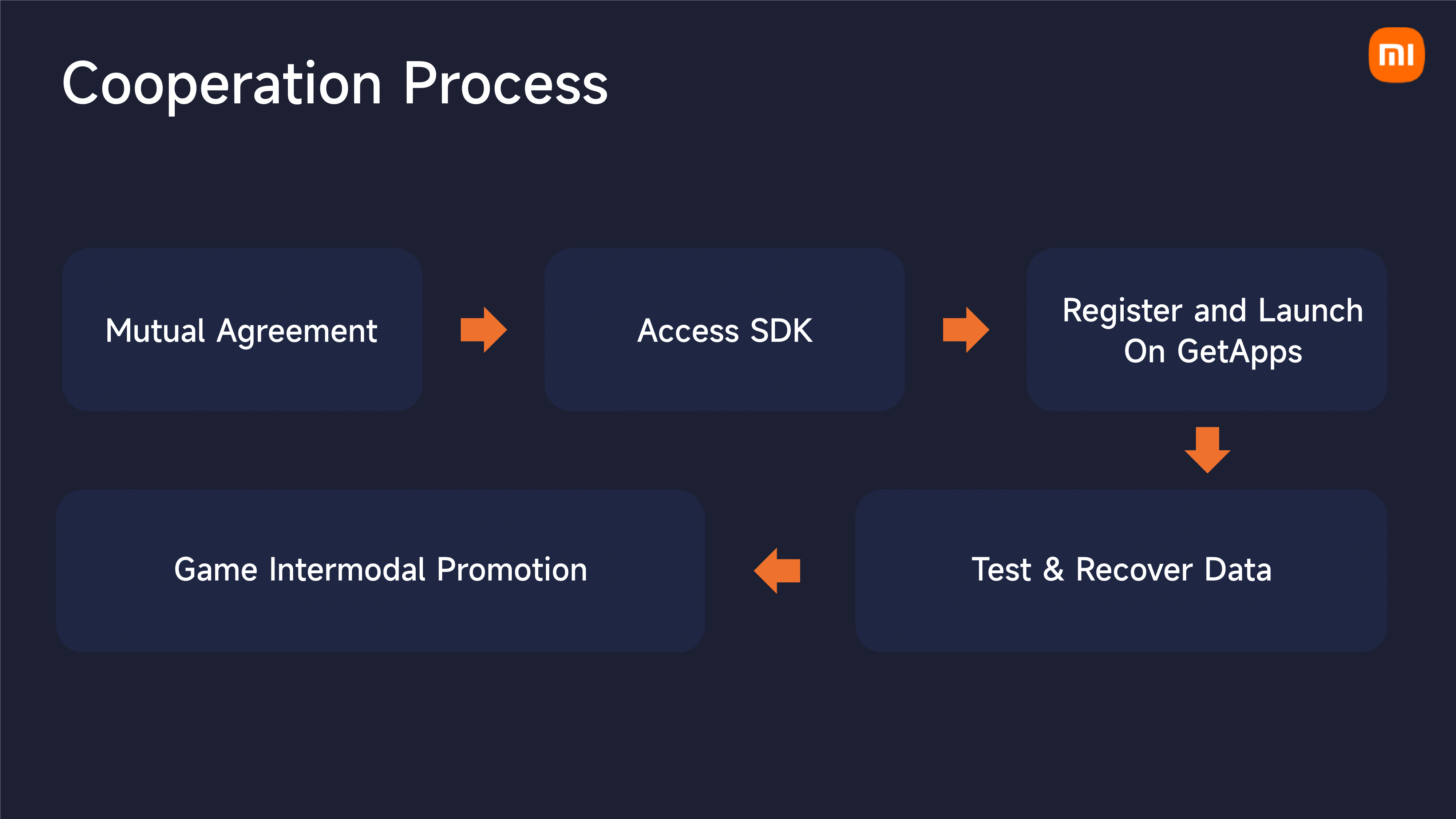Viewport: 1456px width, 819px height.
Task: Click the word "Process" in the title
Action: coord(505,84)
